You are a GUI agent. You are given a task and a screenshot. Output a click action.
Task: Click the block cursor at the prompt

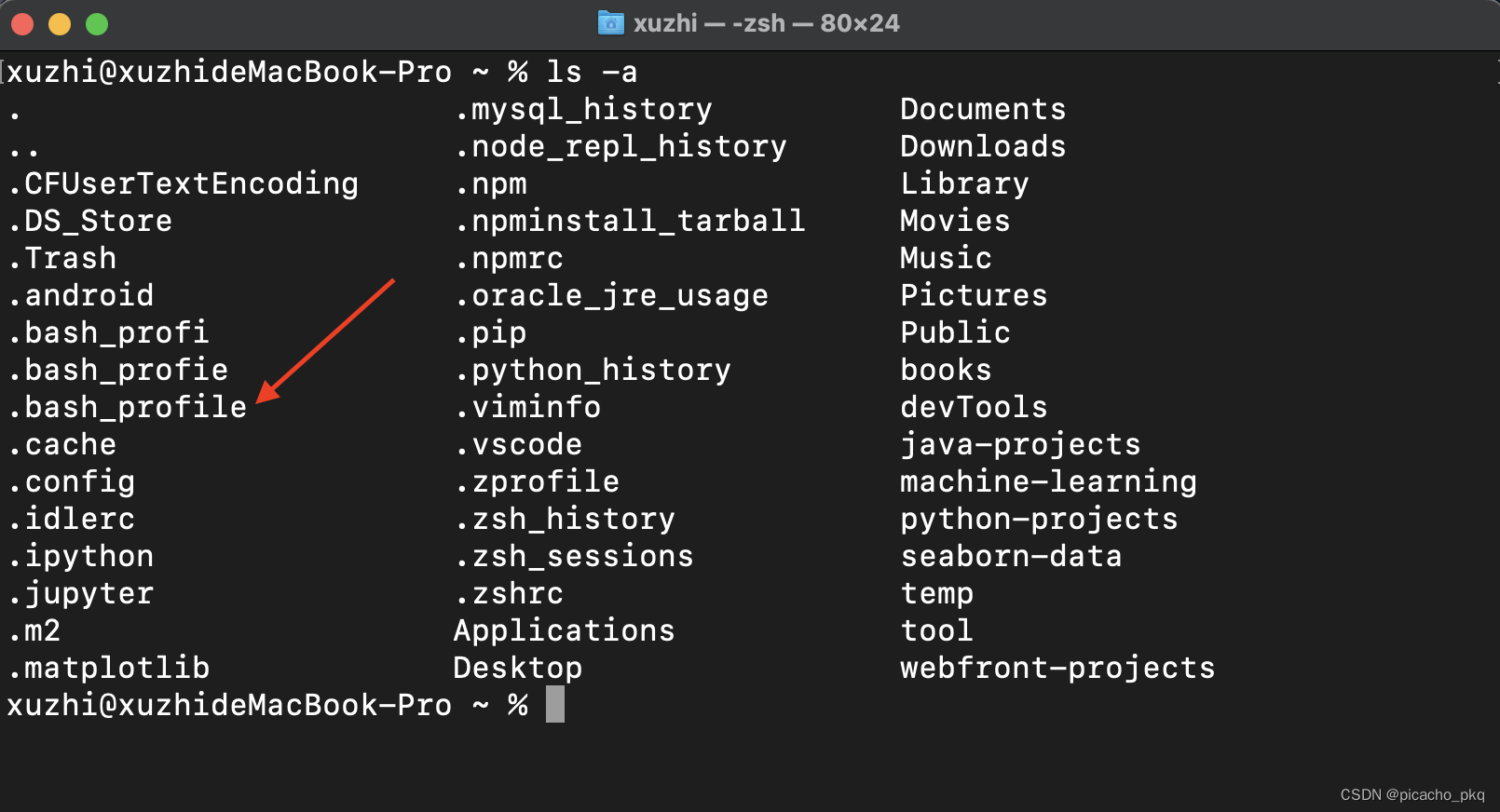tap(554, 704)
